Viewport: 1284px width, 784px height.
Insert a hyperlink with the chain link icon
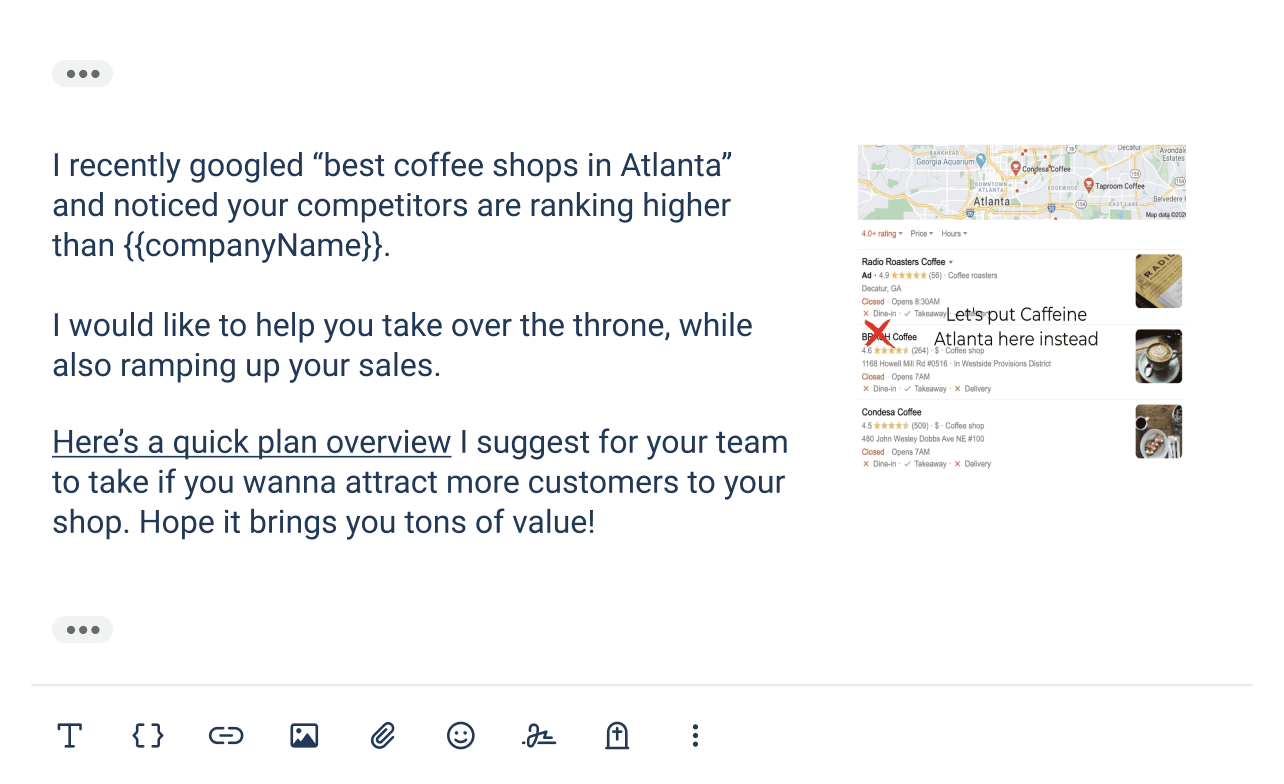tap(226, 736)
